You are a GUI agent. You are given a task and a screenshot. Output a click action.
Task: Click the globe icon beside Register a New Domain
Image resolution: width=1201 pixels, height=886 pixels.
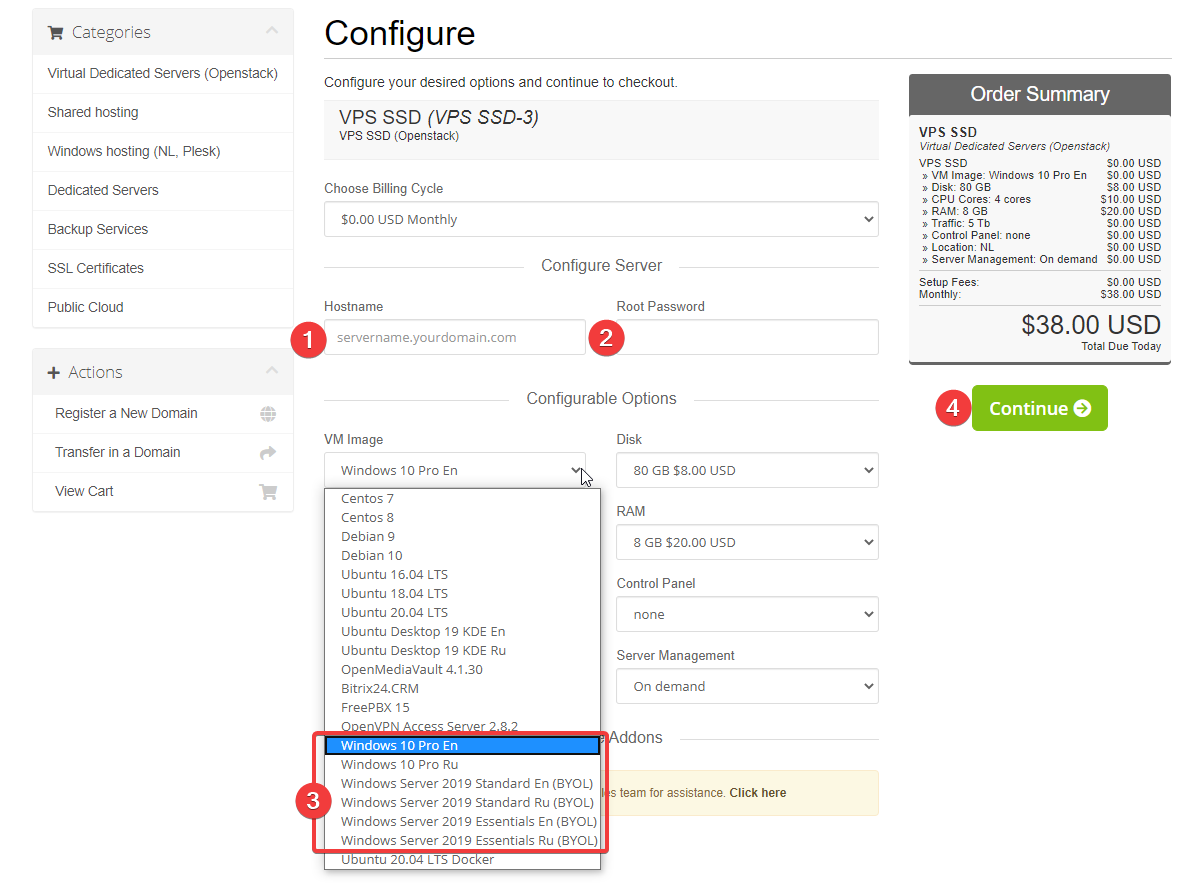pos(267,414)
